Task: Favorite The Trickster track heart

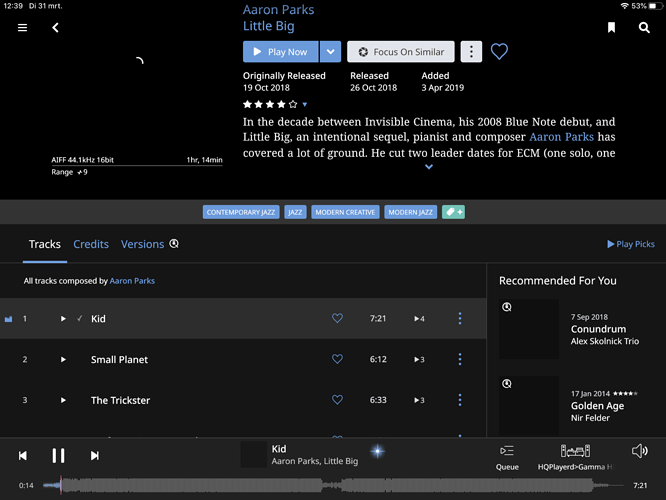Action: [x=337, y=400]
